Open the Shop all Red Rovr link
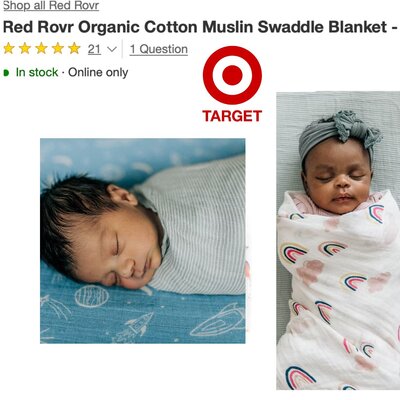400x400 pixels. pyautogui.click(x=51, y=6)
